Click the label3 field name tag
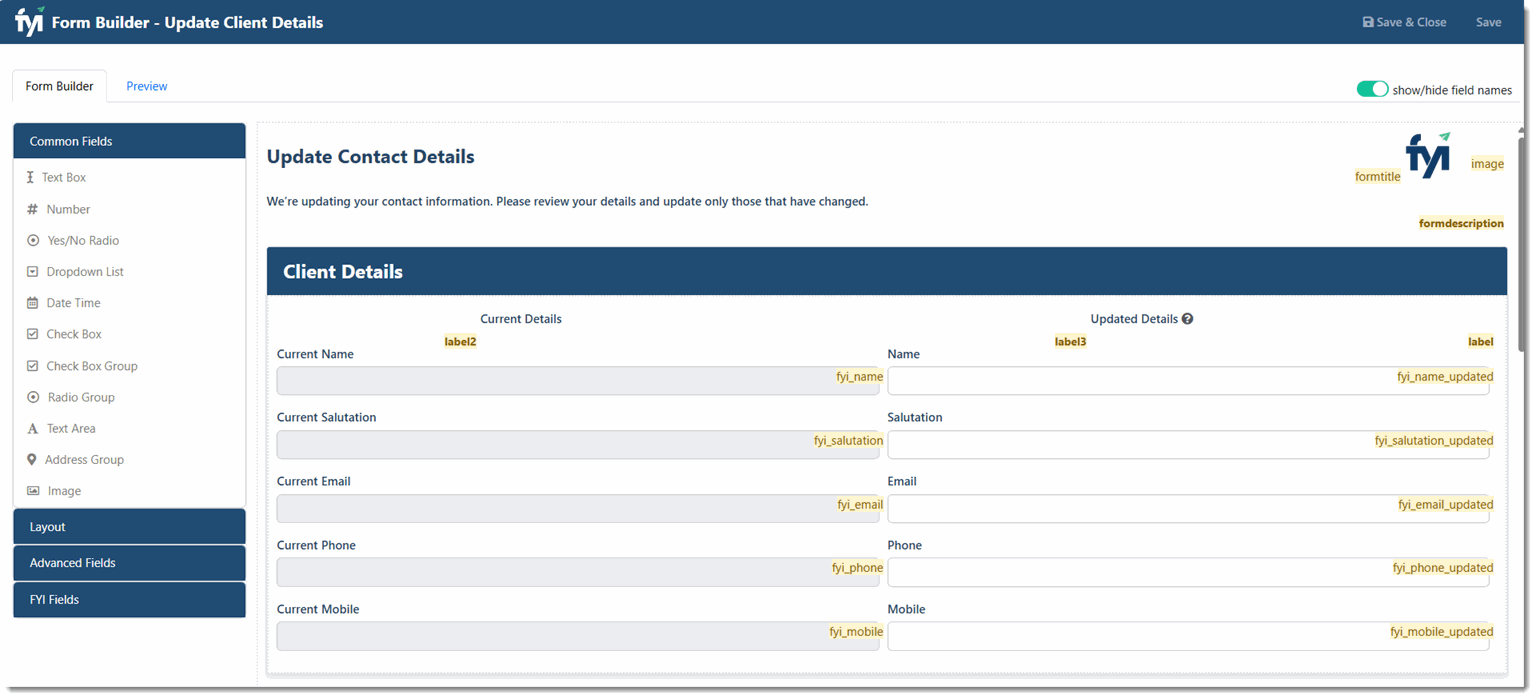 pos(1070,341)
